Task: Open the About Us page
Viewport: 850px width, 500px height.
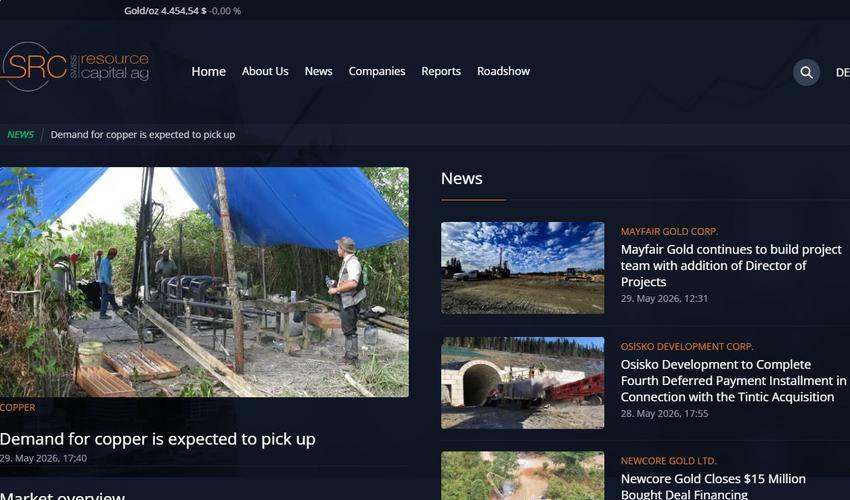Action: 265,71
